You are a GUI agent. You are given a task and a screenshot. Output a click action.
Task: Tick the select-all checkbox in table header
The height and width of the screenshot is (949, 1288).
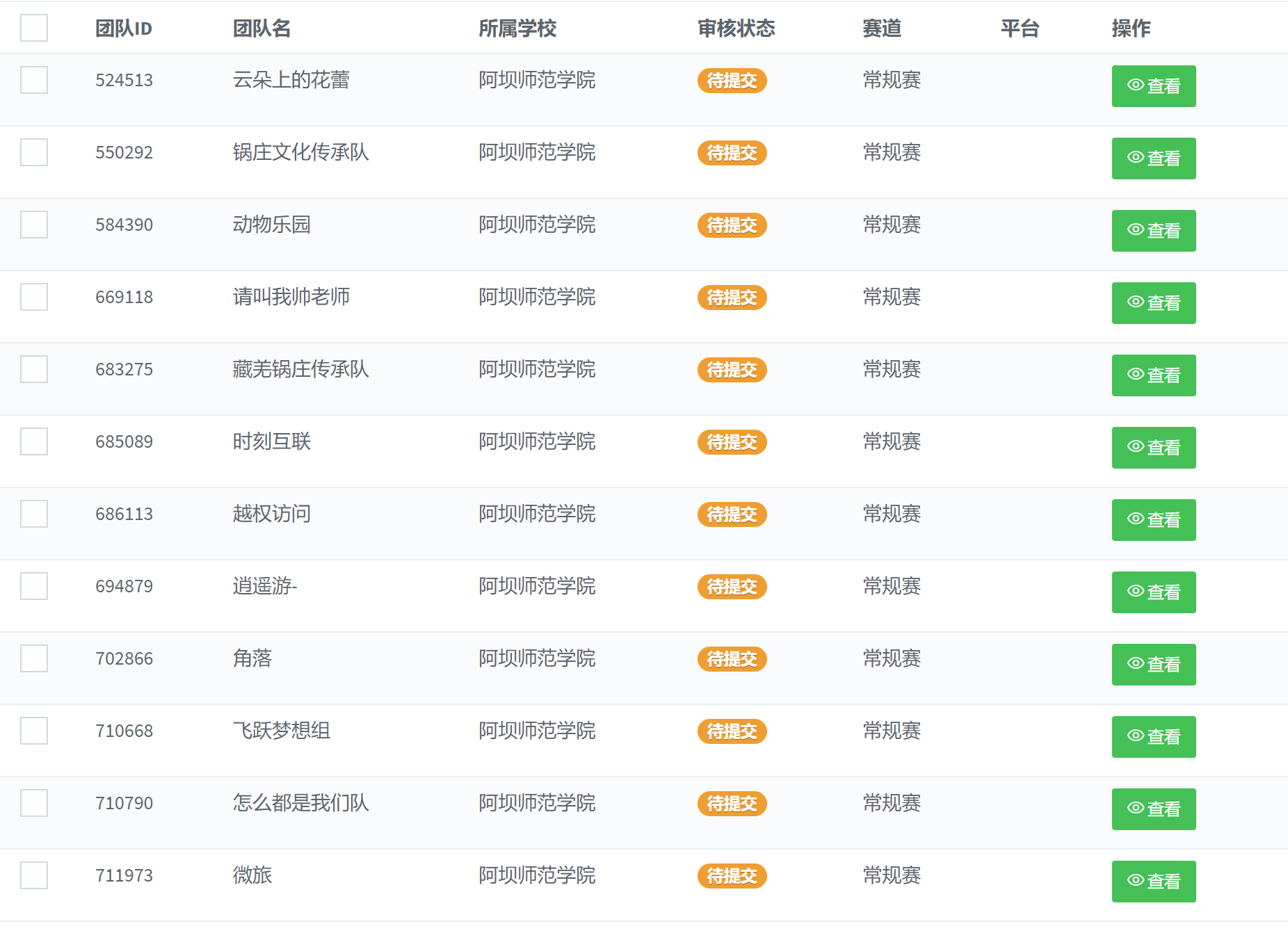click(34, 28)
